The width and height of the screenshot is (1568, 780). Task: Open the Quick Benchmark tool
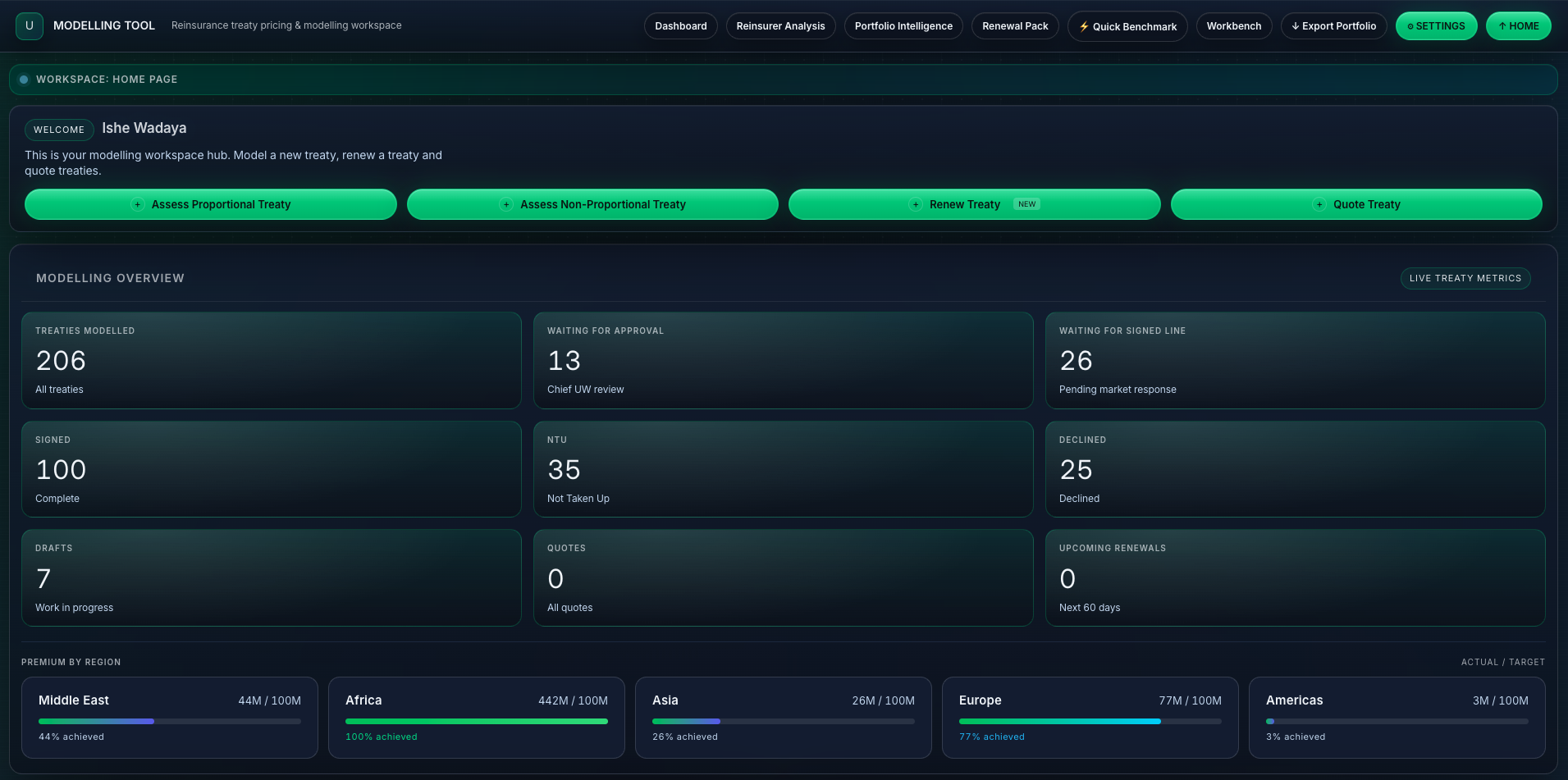pyautogui.click(x=1127, y=26)
